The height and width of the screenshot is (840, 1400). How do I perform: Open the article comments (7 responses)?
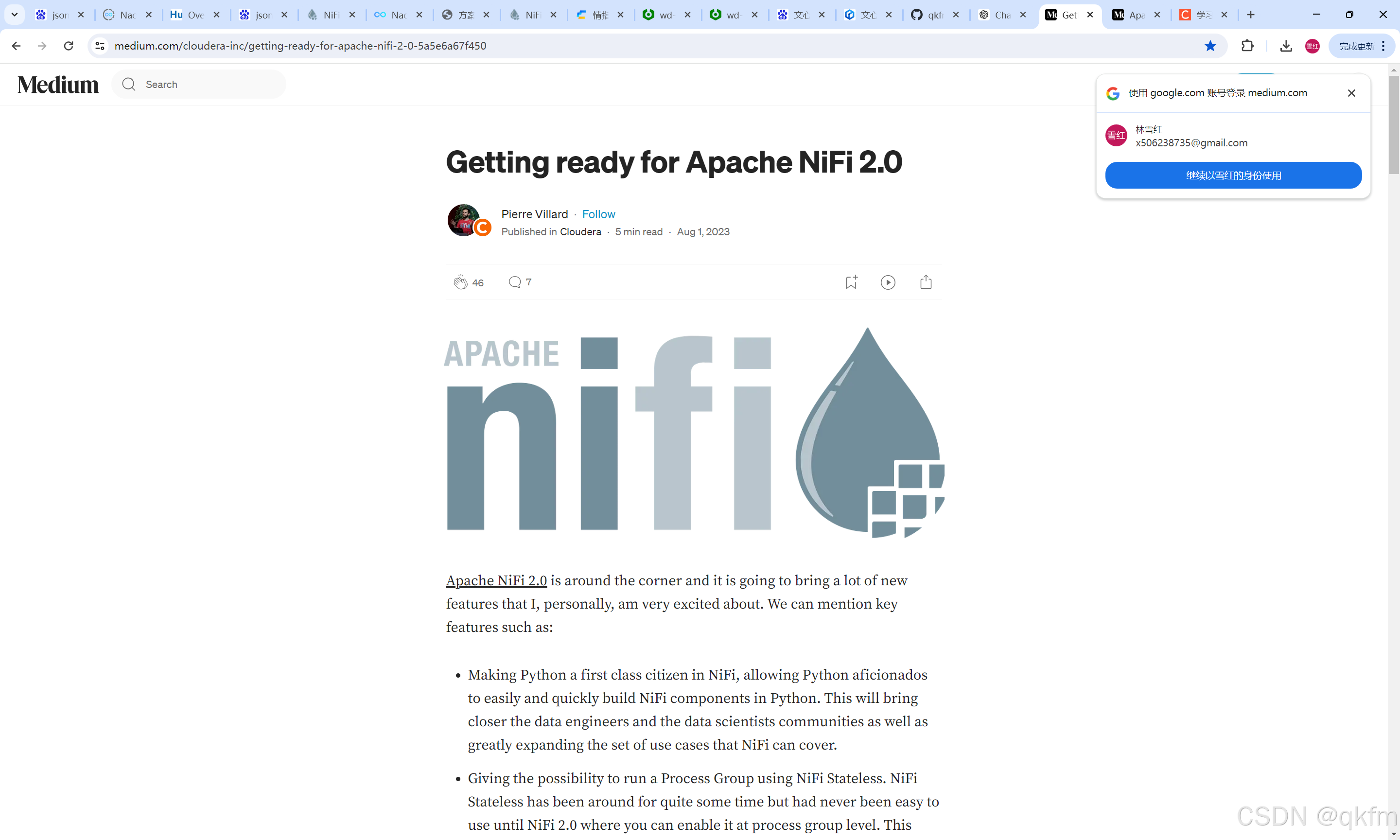pos(514,282)
